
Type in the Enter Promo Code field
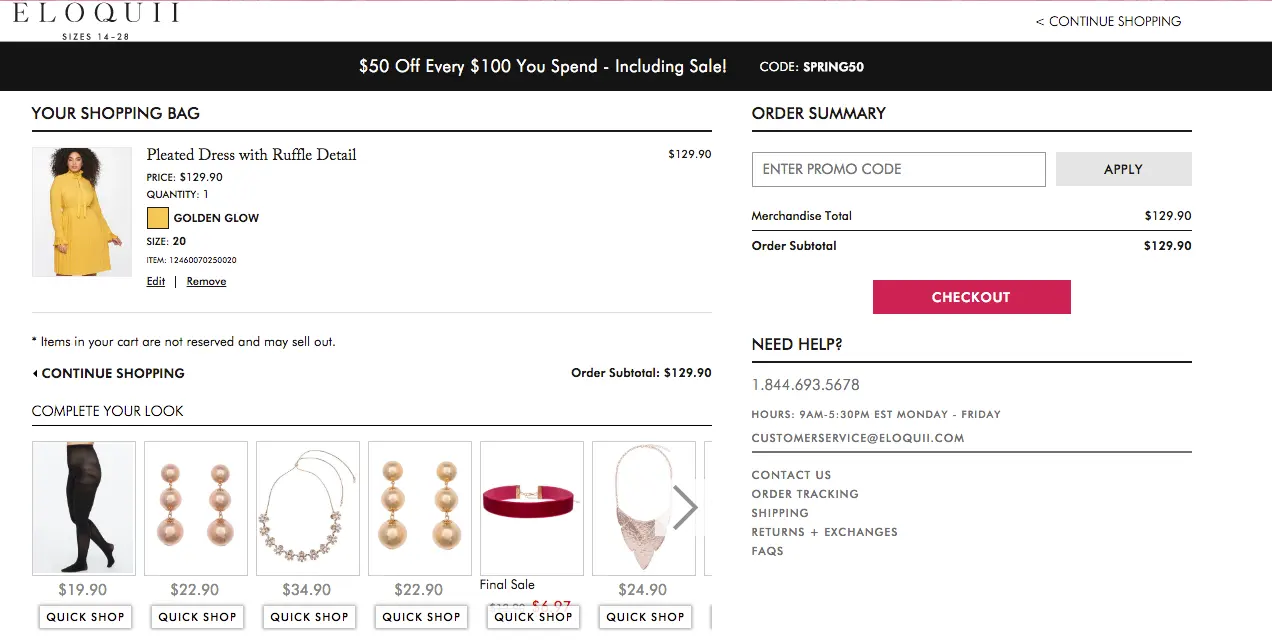coord(898,169)
